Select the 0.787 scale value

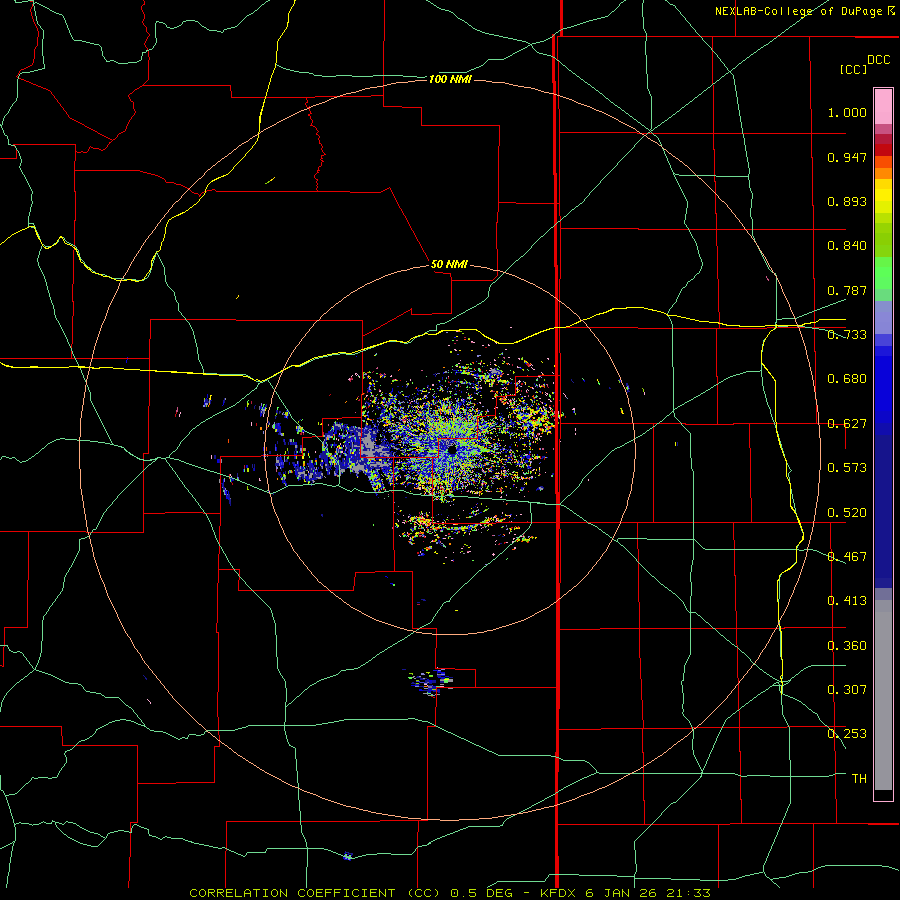pos(847,290)
